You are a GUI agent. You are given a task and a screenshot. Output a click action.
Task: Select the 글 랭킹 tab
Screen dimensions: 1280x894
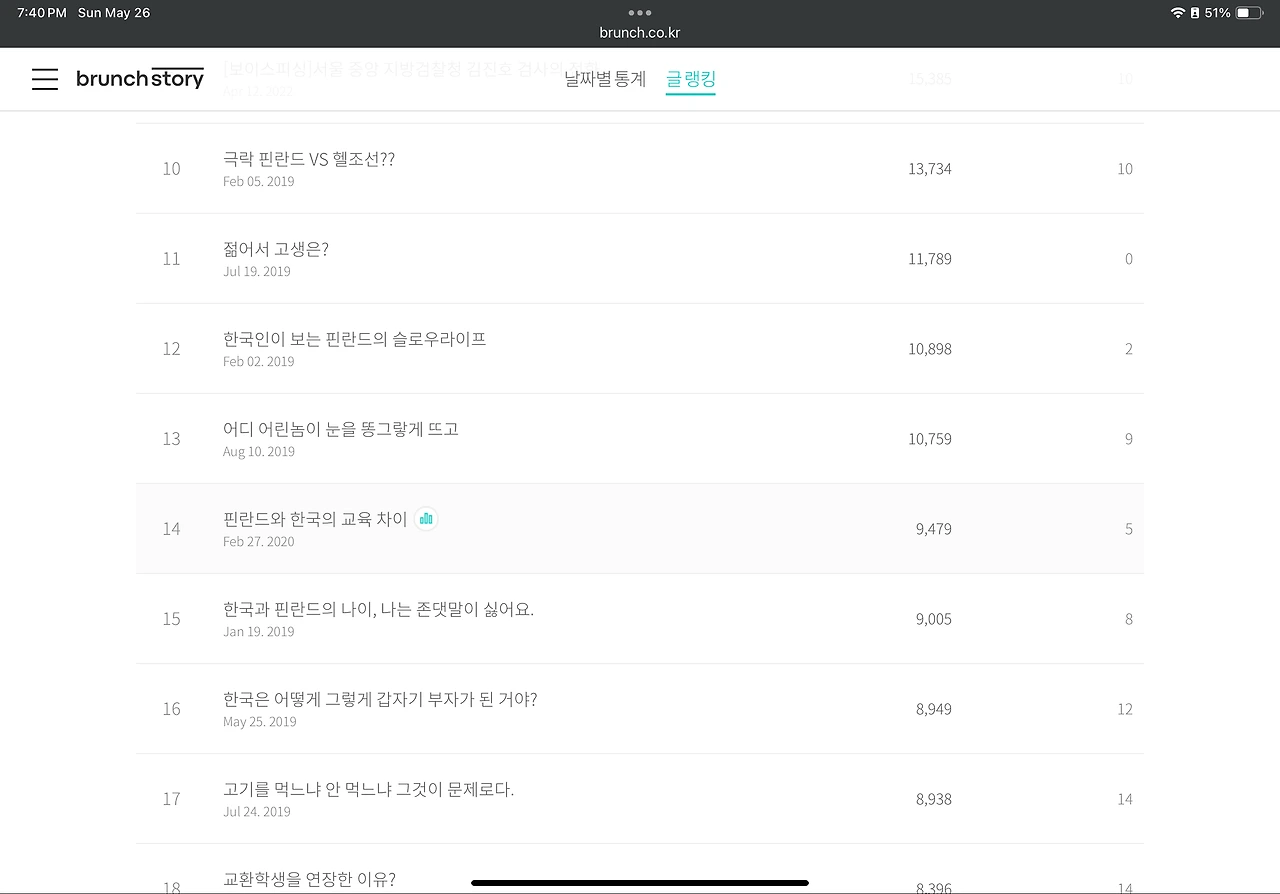pos(691,79)
